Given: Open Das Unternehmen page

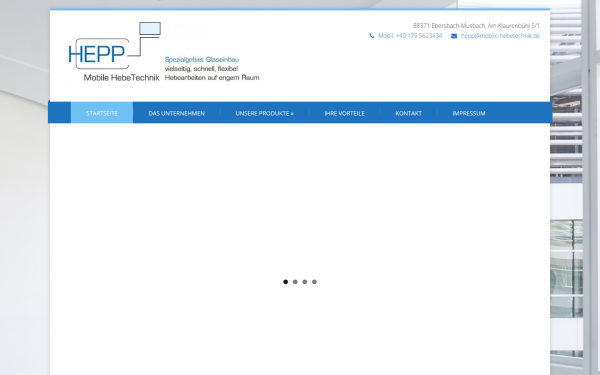Looking at the screenshot, I should pos(176,113).
